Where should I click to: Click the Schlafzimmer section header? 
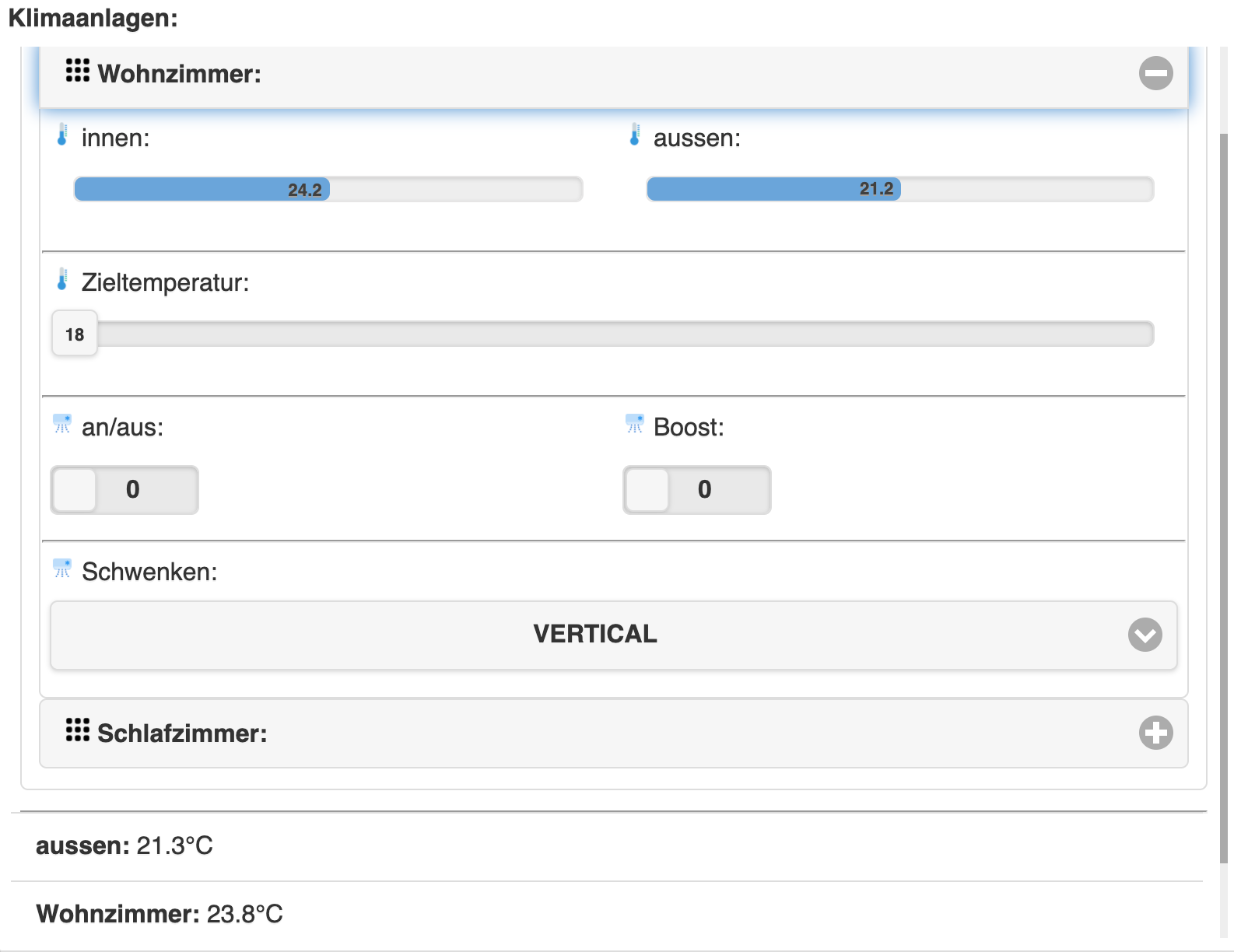[614, 733]
